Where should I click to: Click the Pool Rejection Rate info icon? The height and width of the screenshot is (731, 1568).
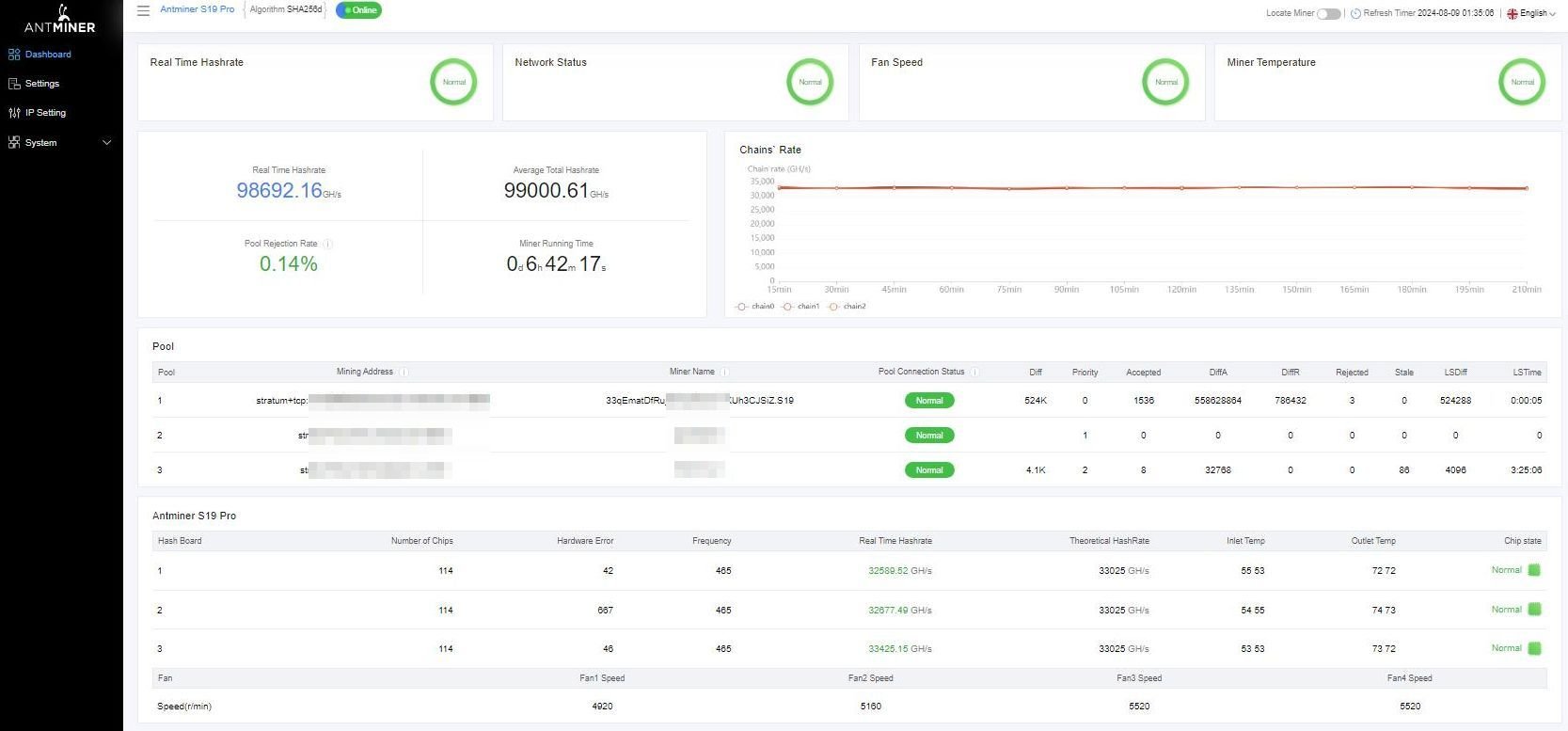click(327, 244)
